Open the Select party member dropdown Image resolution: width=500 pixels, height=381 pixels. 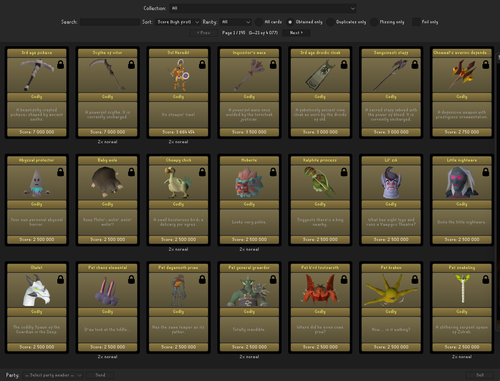pyautogui.click(x=53, y=375)
